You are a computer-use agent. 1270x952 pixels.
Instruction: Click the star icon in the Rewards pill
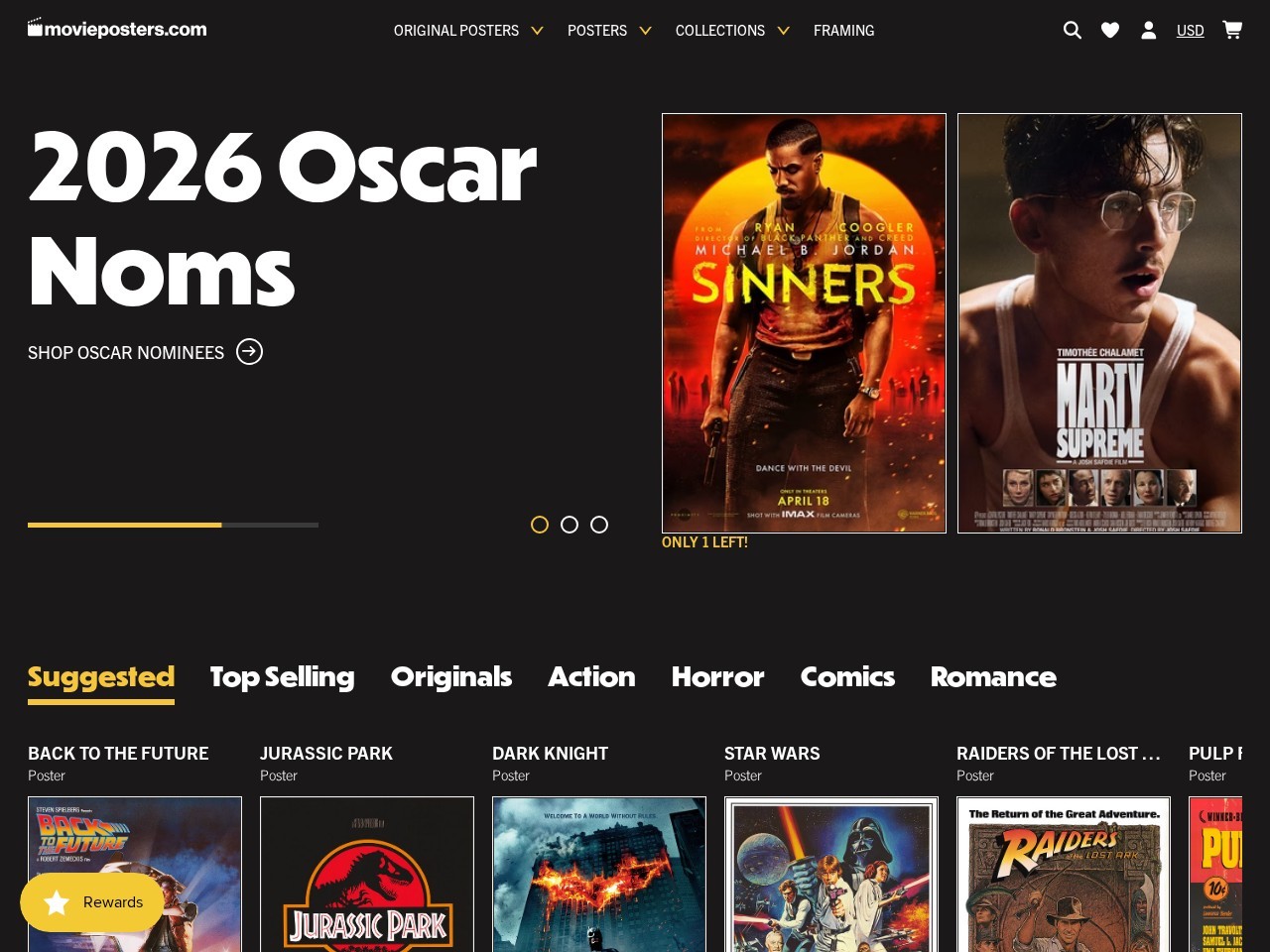(x=58, y=902)
